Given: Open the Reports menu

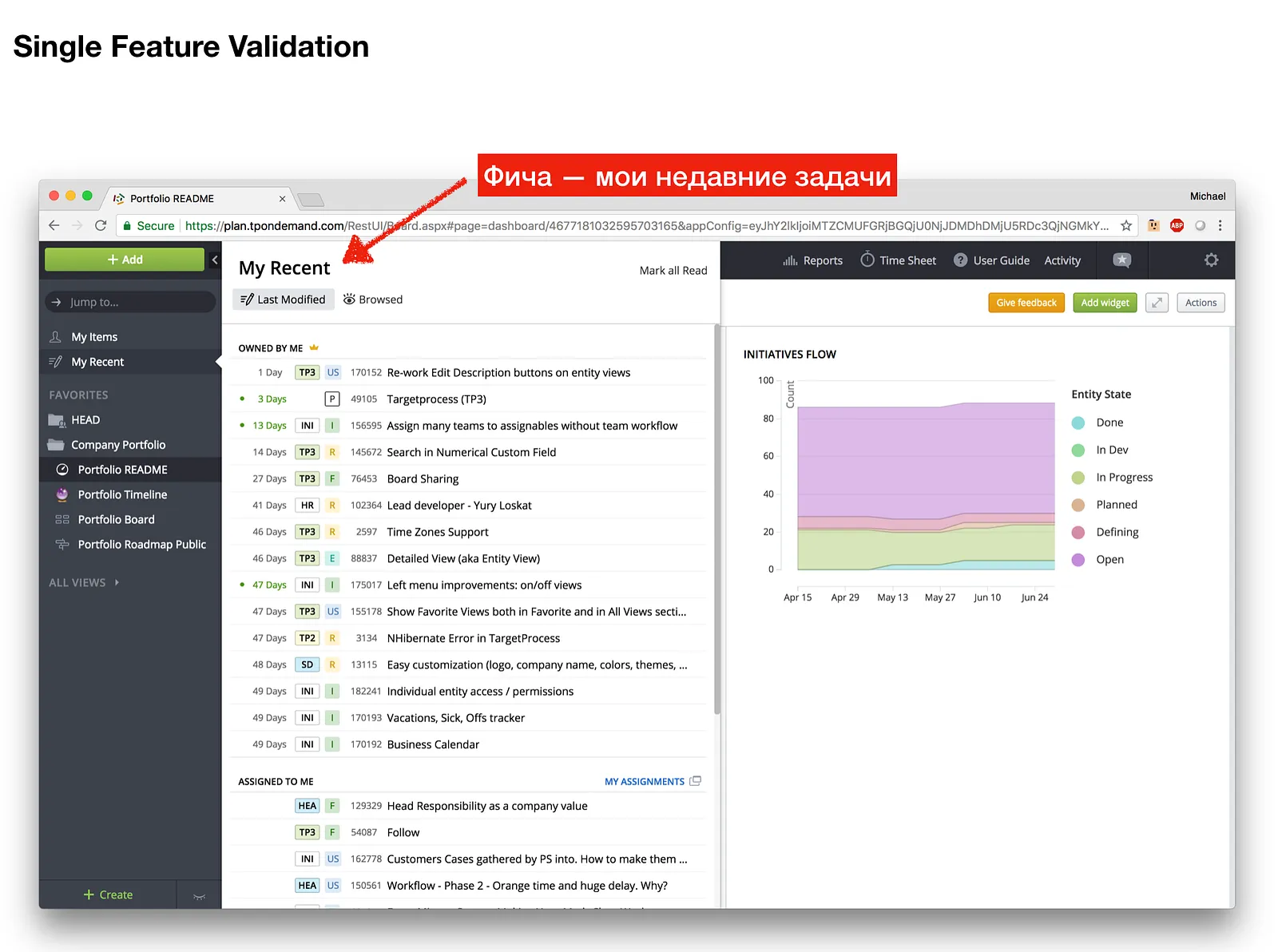Looking at the screenshot, I should point(812,260).
